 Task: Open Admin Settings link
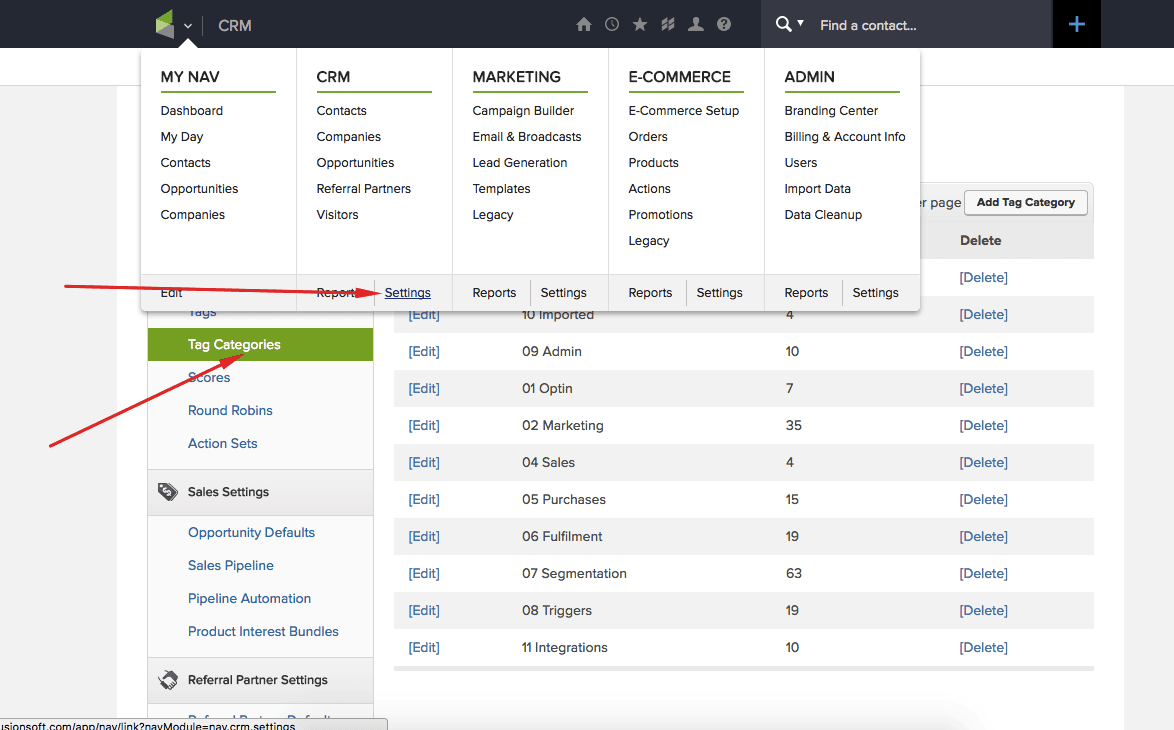pyautogui.click(x=875, y=293)
